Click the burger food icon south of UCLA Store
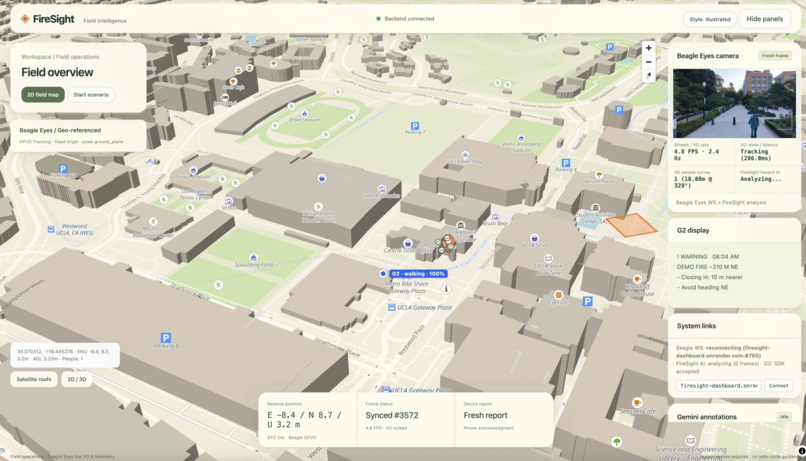806x461 pixels. pyautogui.click(x=558, y=295)
